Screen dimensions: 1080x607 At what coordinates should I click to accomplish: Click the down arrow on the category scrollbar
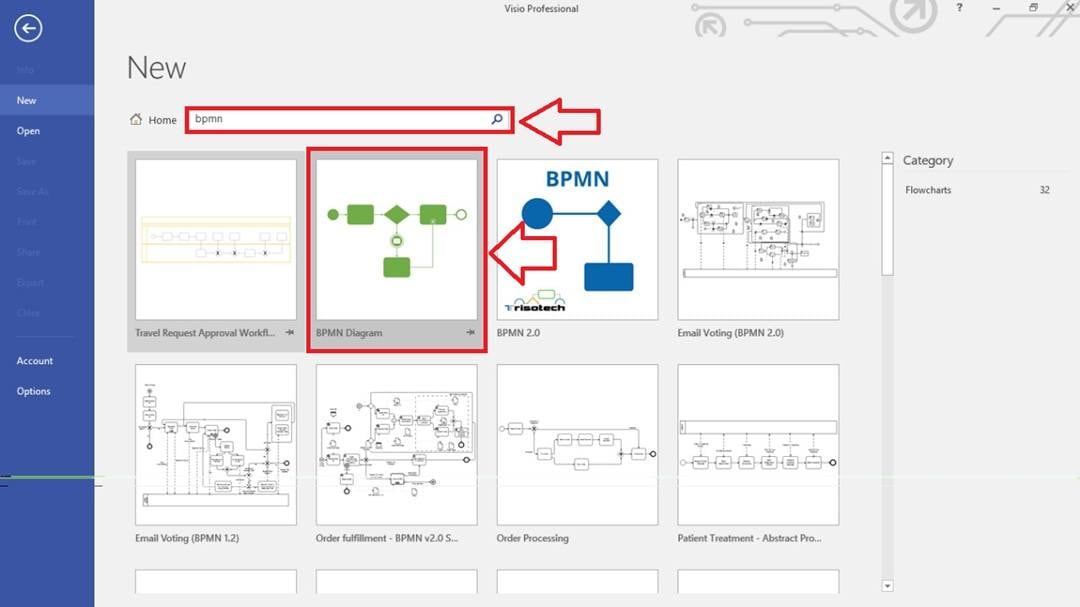(887, 586)
